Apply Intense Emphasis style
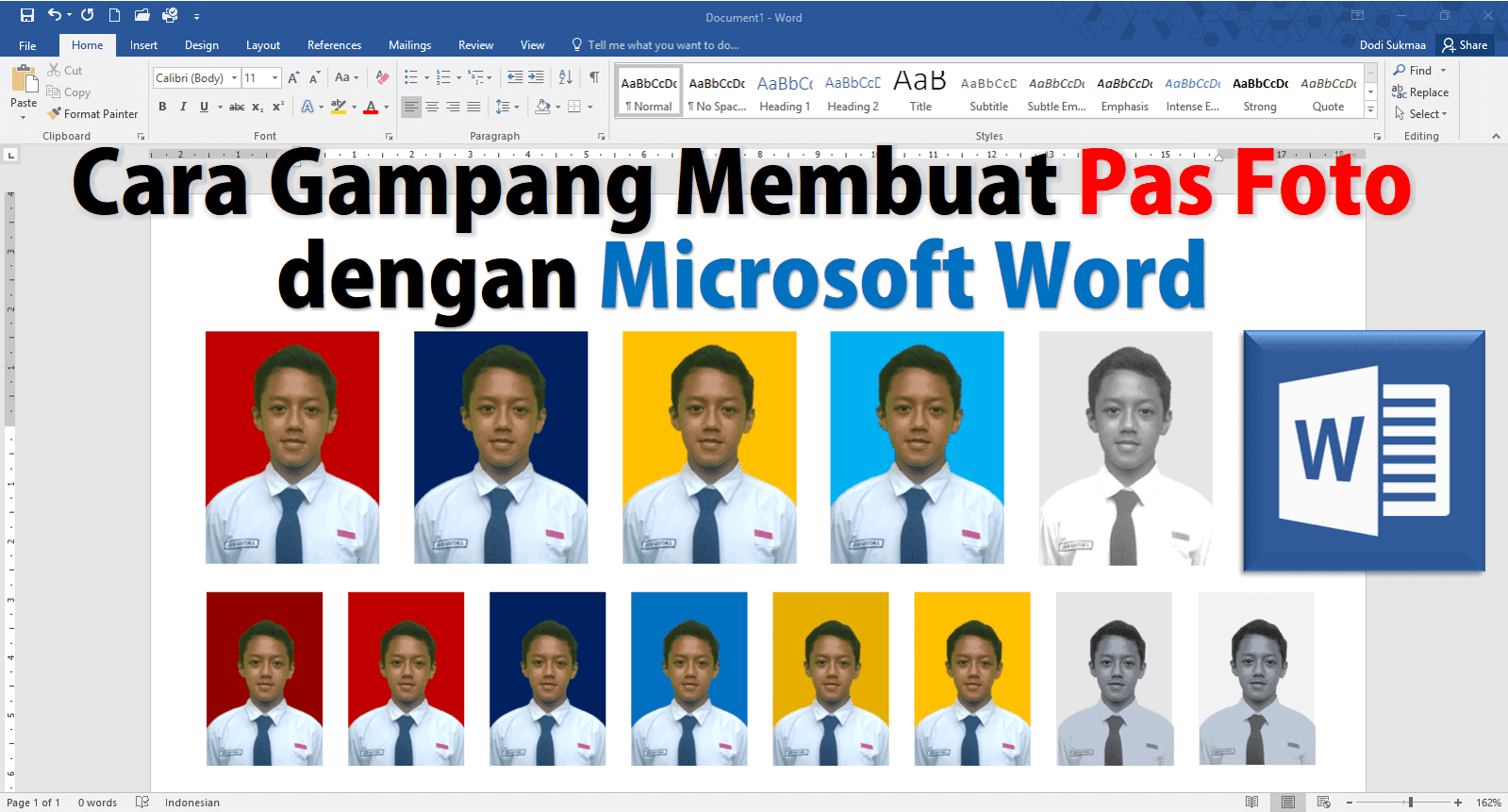The height and width of the screenshot is (812, 1508). (x=1192, y=93)
